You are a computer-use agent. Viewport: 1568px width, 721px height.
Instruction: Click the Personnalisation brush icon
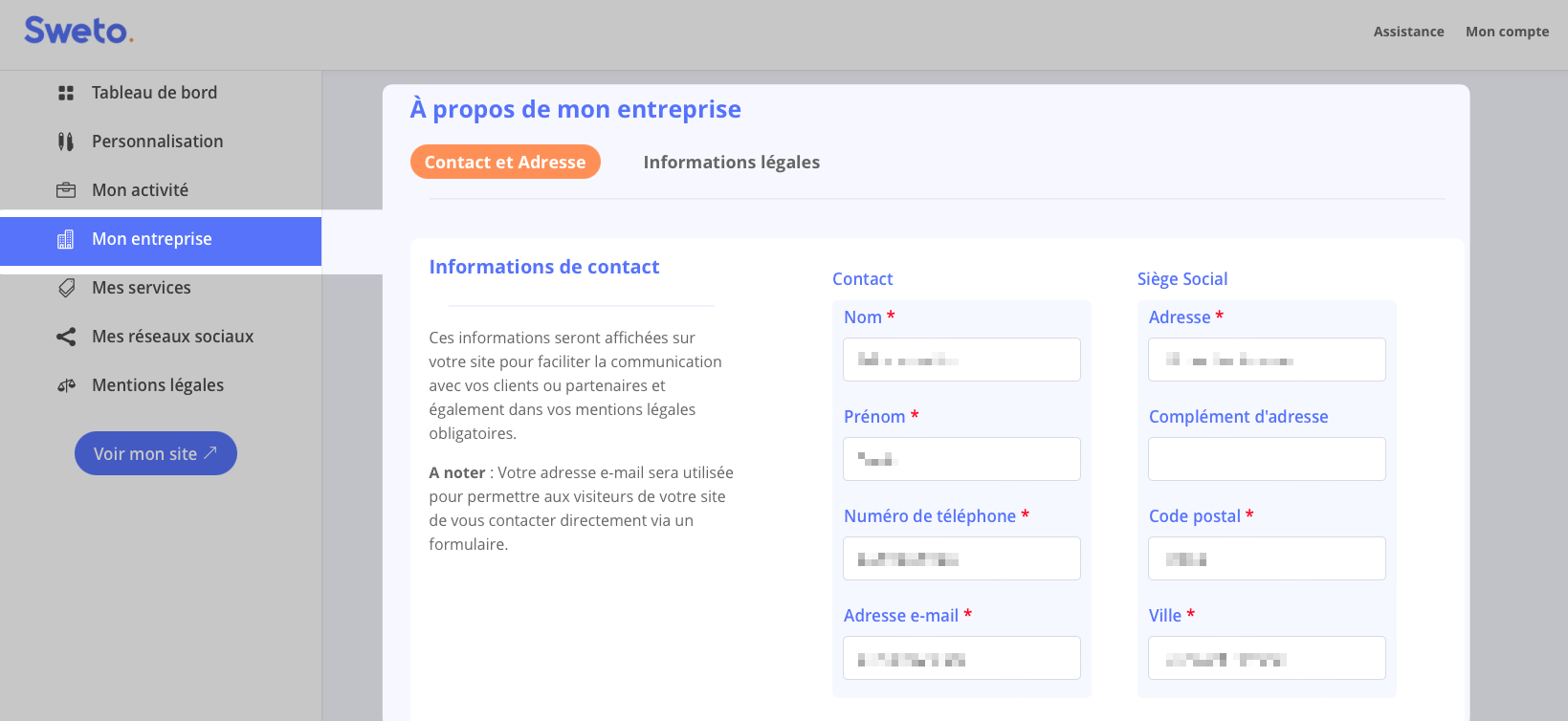pos(66,142)
